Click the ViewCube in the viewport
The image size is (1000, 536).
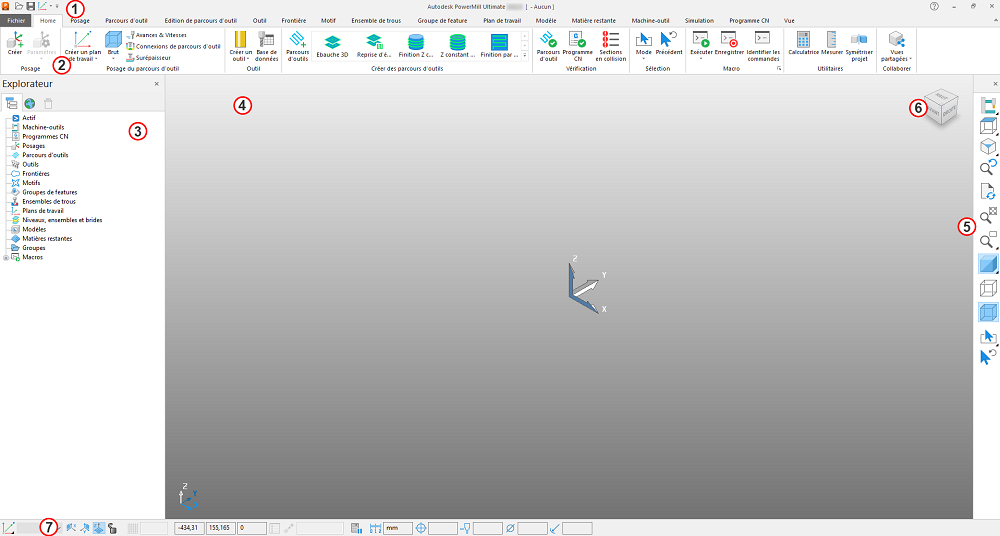(x=941, y=107)
